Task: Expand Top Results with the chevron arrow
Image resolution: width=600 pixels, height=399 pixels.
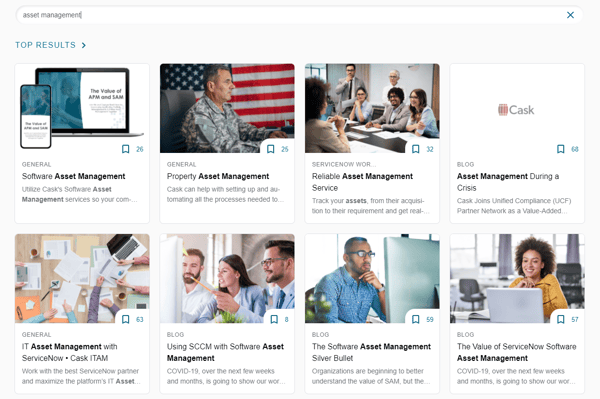Action: 84,45
